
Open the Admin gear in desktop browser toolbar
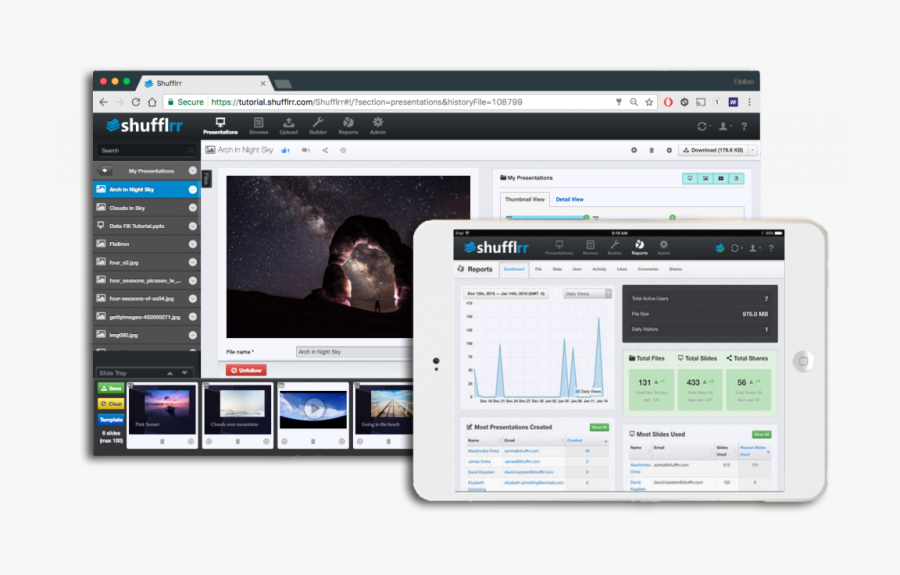coord(377,125)
